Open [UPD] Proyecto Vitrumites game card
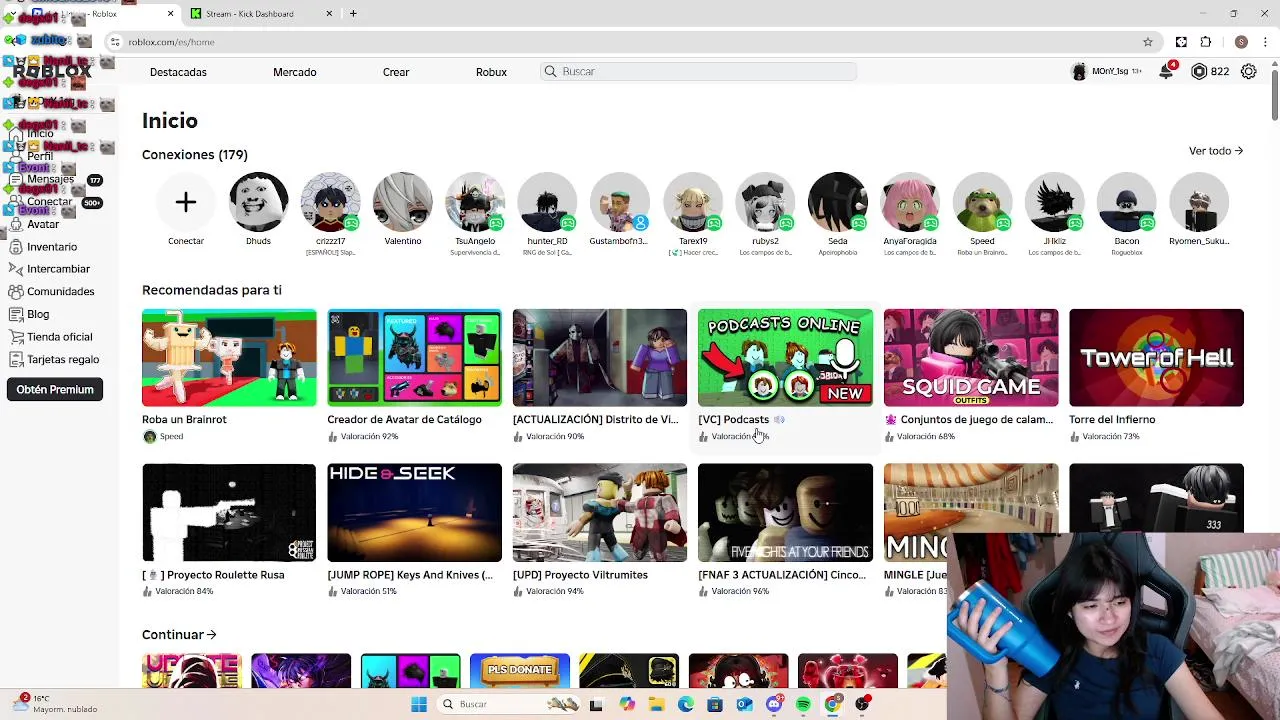 (600, 530)
